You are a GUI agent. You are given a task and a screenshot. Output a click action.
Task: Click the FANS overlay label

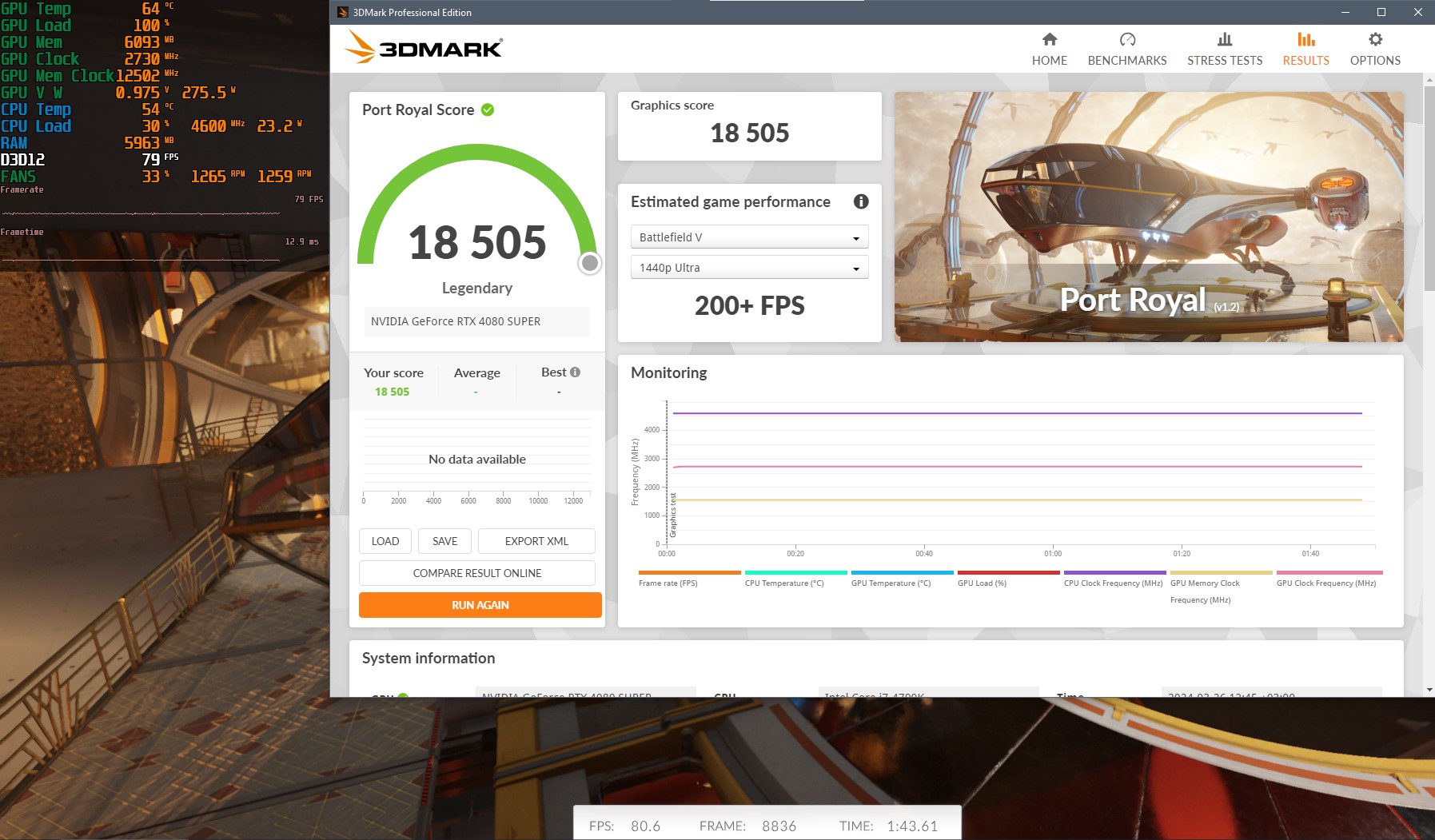[18, 177]
